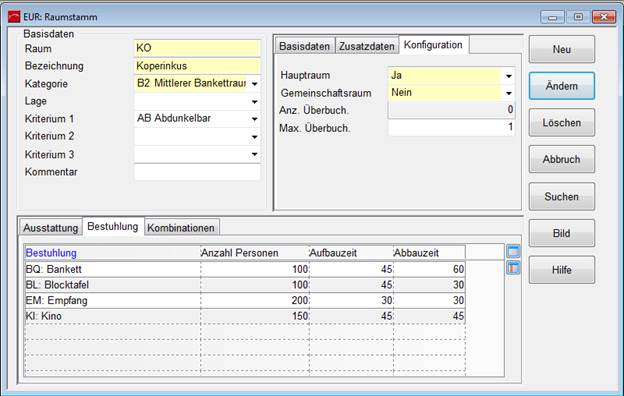Expand the Kriterium 3 dropdown

click(x=255, y=154)
